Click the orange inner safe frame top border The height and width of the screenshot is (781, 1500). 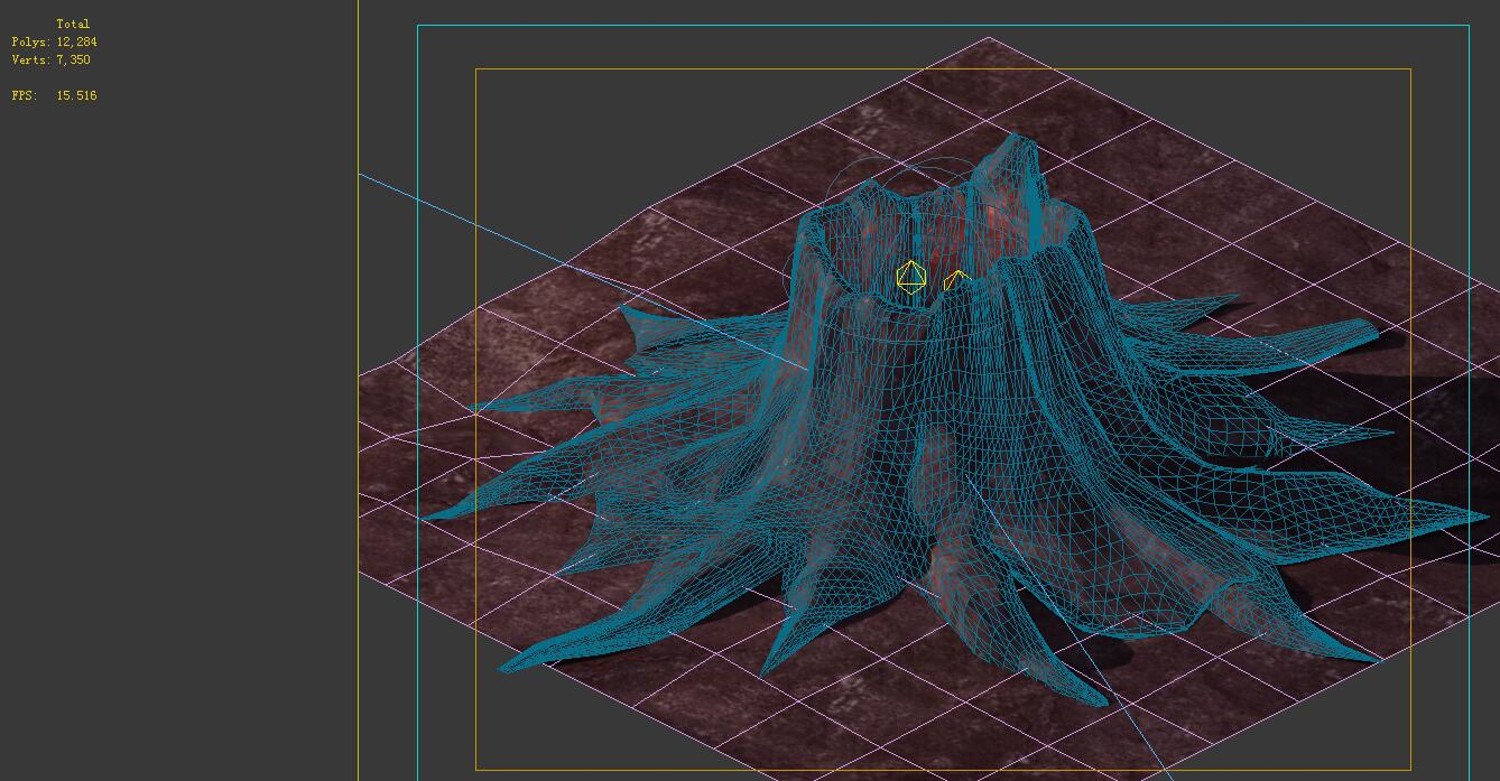pyautogui.click(x=943, y=69)
